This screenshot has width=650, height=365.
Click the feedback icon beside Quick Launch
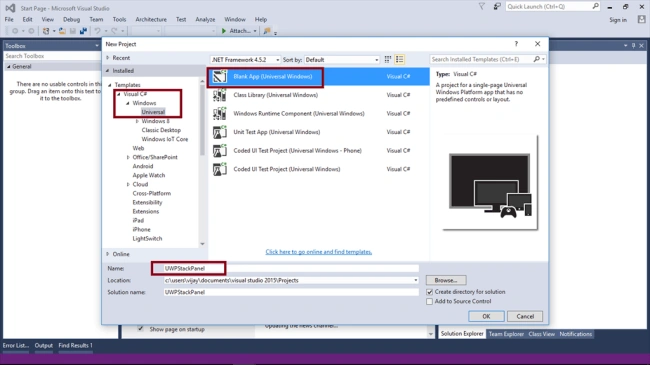(x=497, y=6)
